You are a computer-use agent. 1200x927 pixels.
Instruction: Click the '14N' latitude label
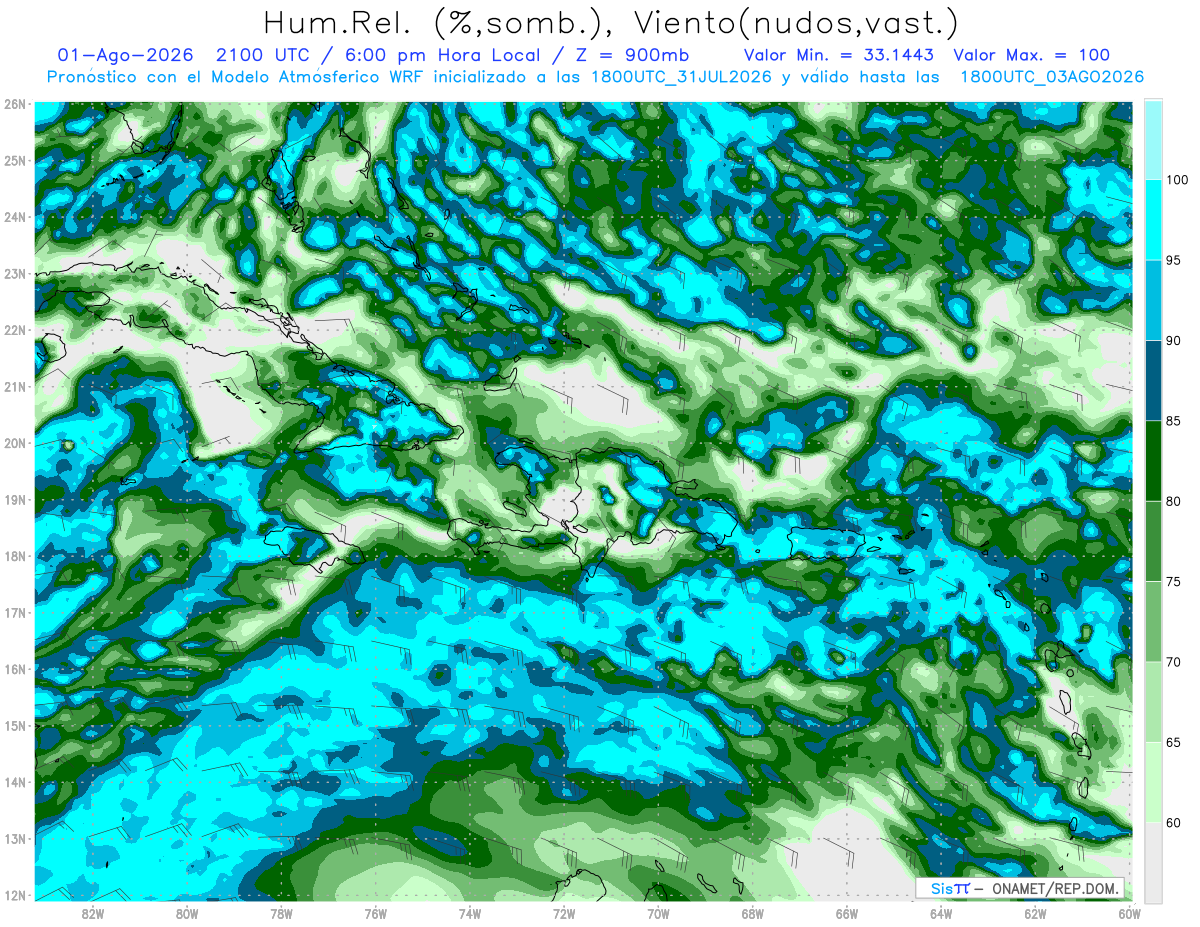click(x=15, y=782)
